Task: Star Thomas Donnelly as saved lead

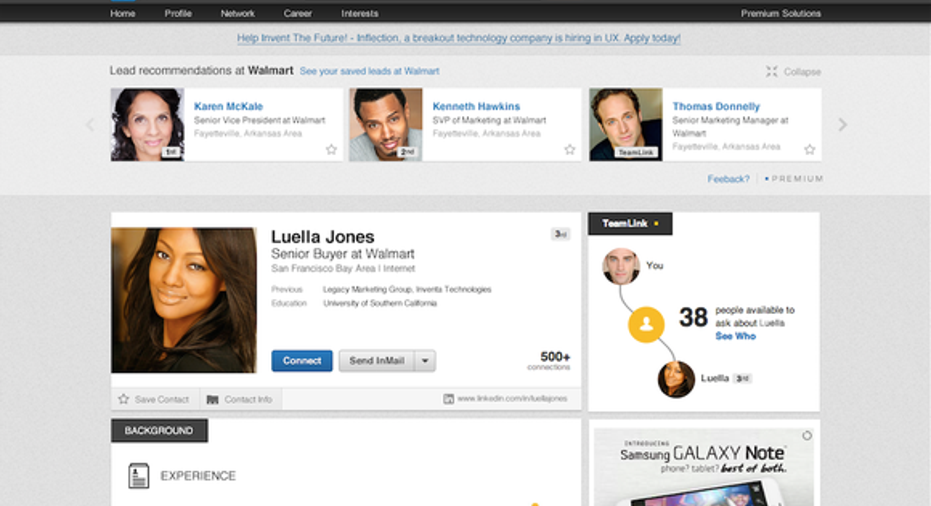Action: tap(810, 150)
